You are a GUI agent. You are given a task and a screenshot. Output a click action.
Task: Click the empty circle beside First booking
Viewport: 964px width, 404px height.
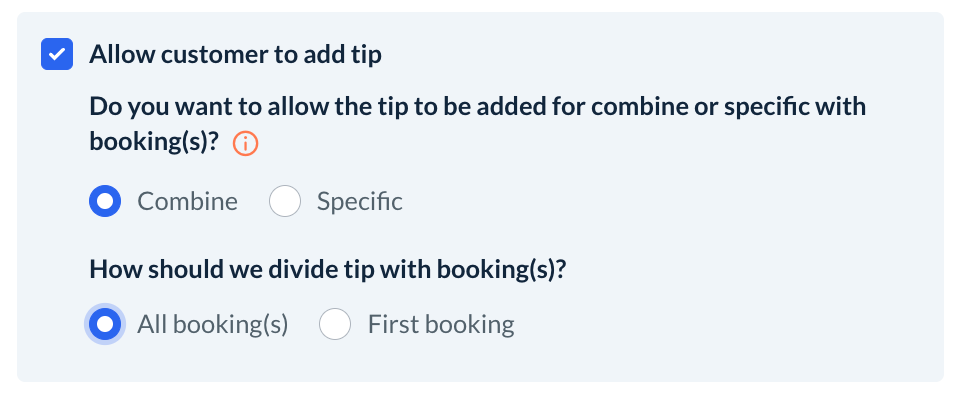(335, 324)
